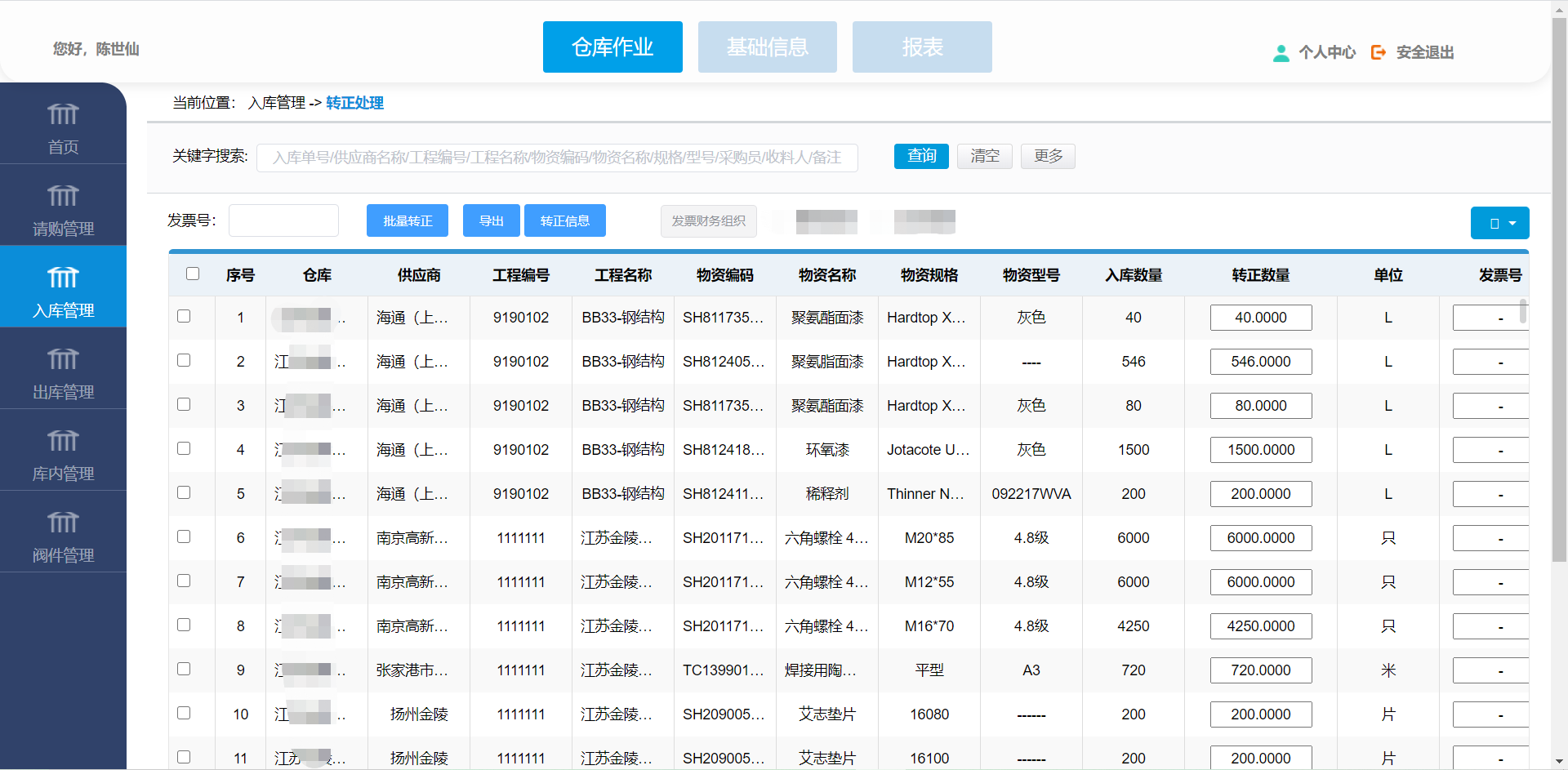
Task: Navigate to 库内管理 sidebar icon
Action: tap(63, 441)
